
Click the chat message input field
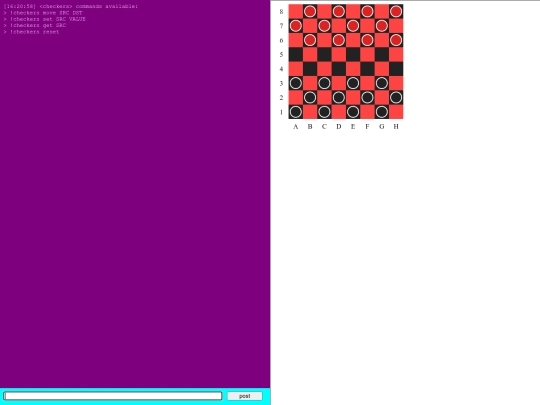point(113,396)
